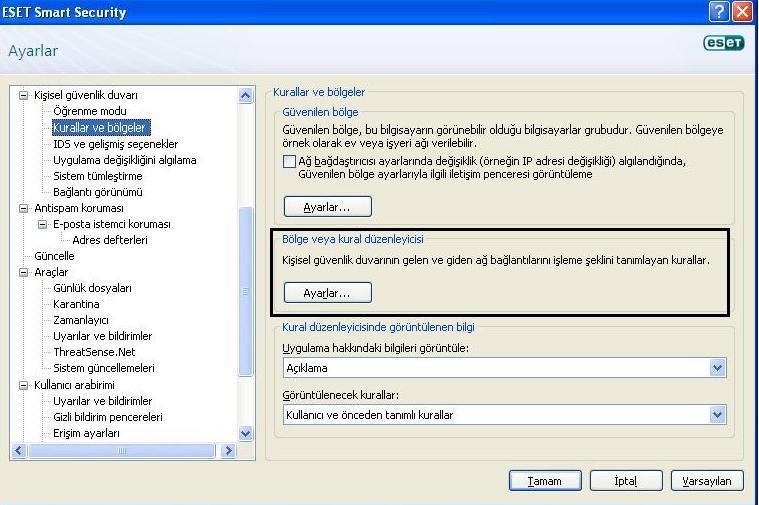Collapse the Kişisel güvenlik duvarı node
759x505 pixels.
point(23,95)
